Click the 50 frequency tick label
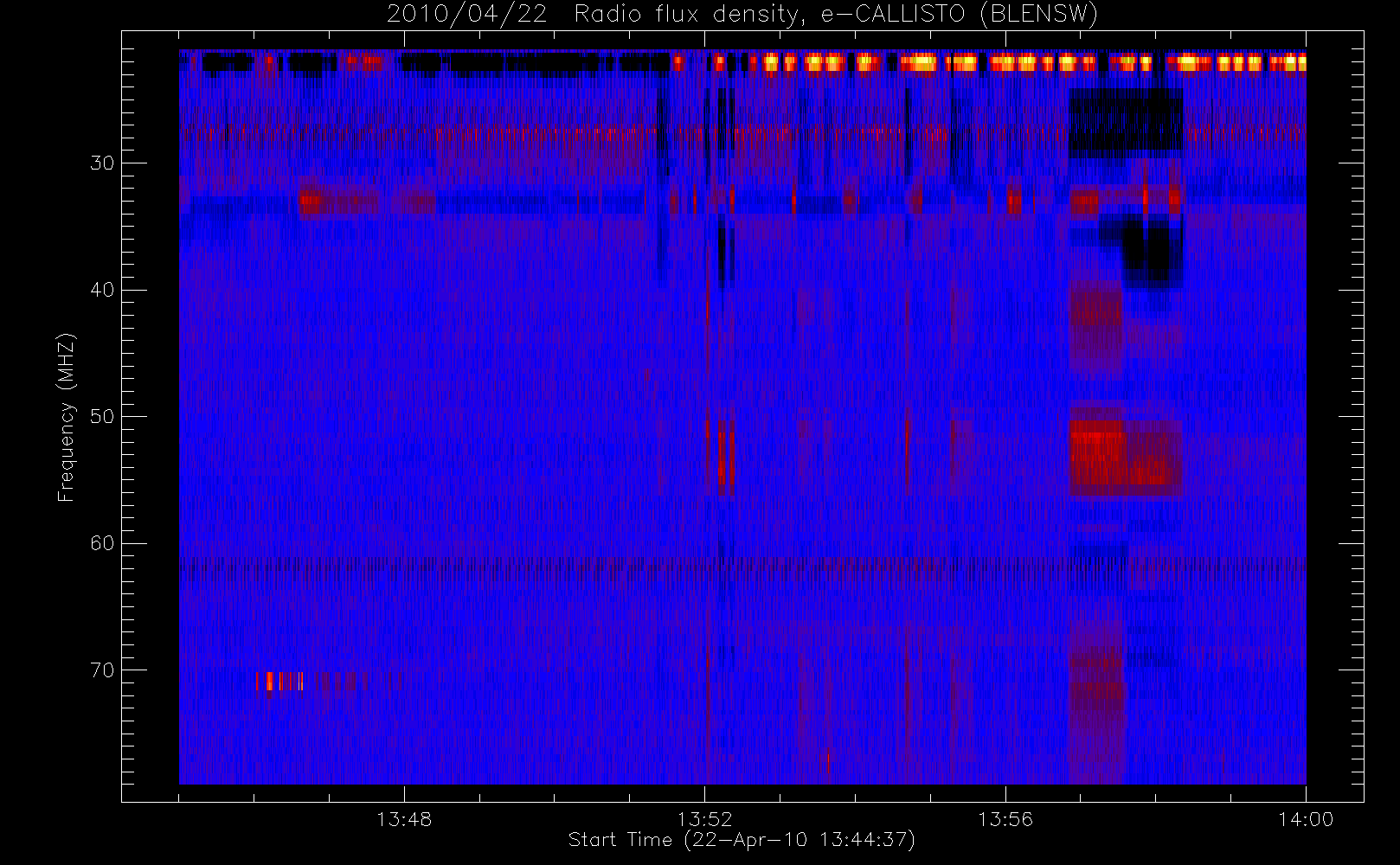1400x865 pixels. pos(102,416)
